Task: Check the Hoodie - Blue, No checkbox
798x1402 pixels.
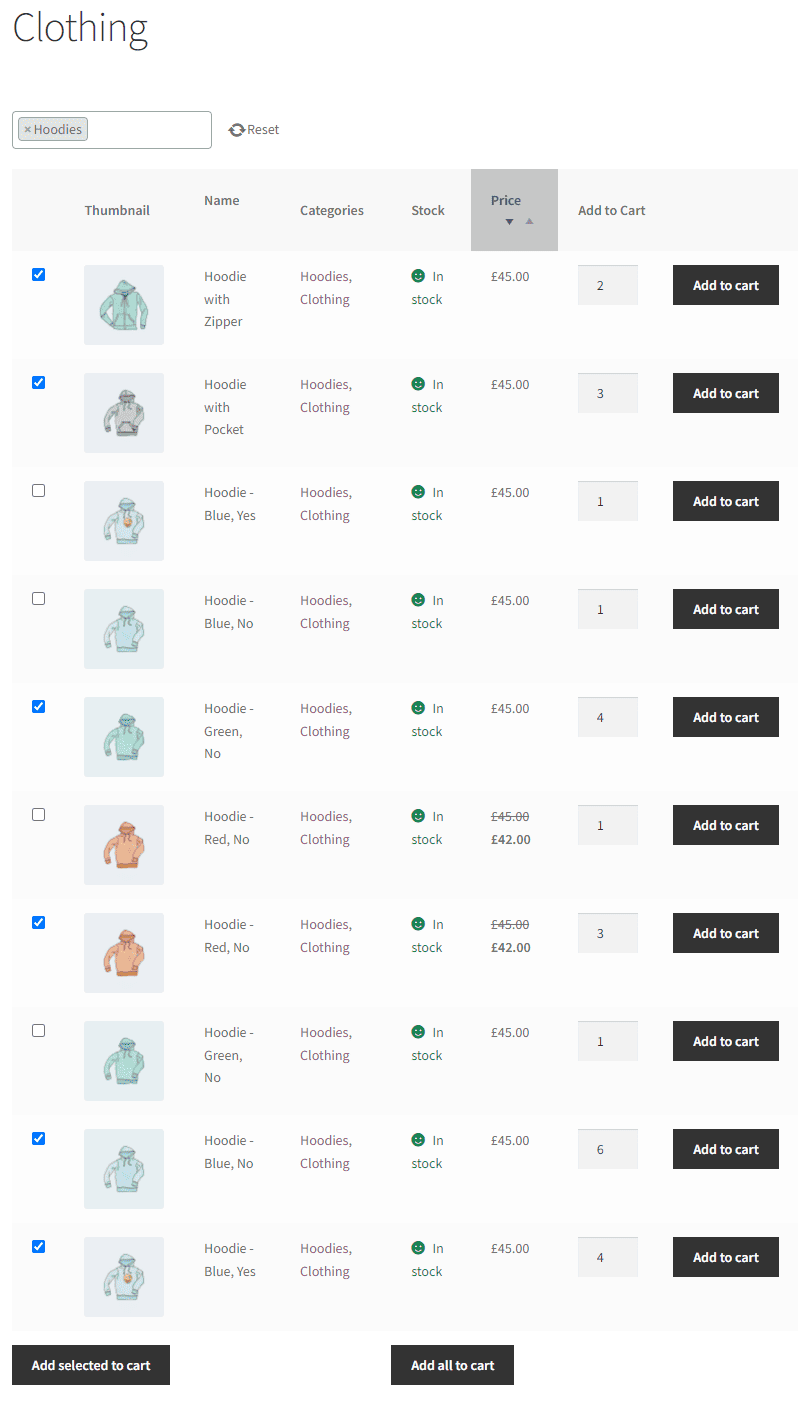Action: [x=38, y=598]
